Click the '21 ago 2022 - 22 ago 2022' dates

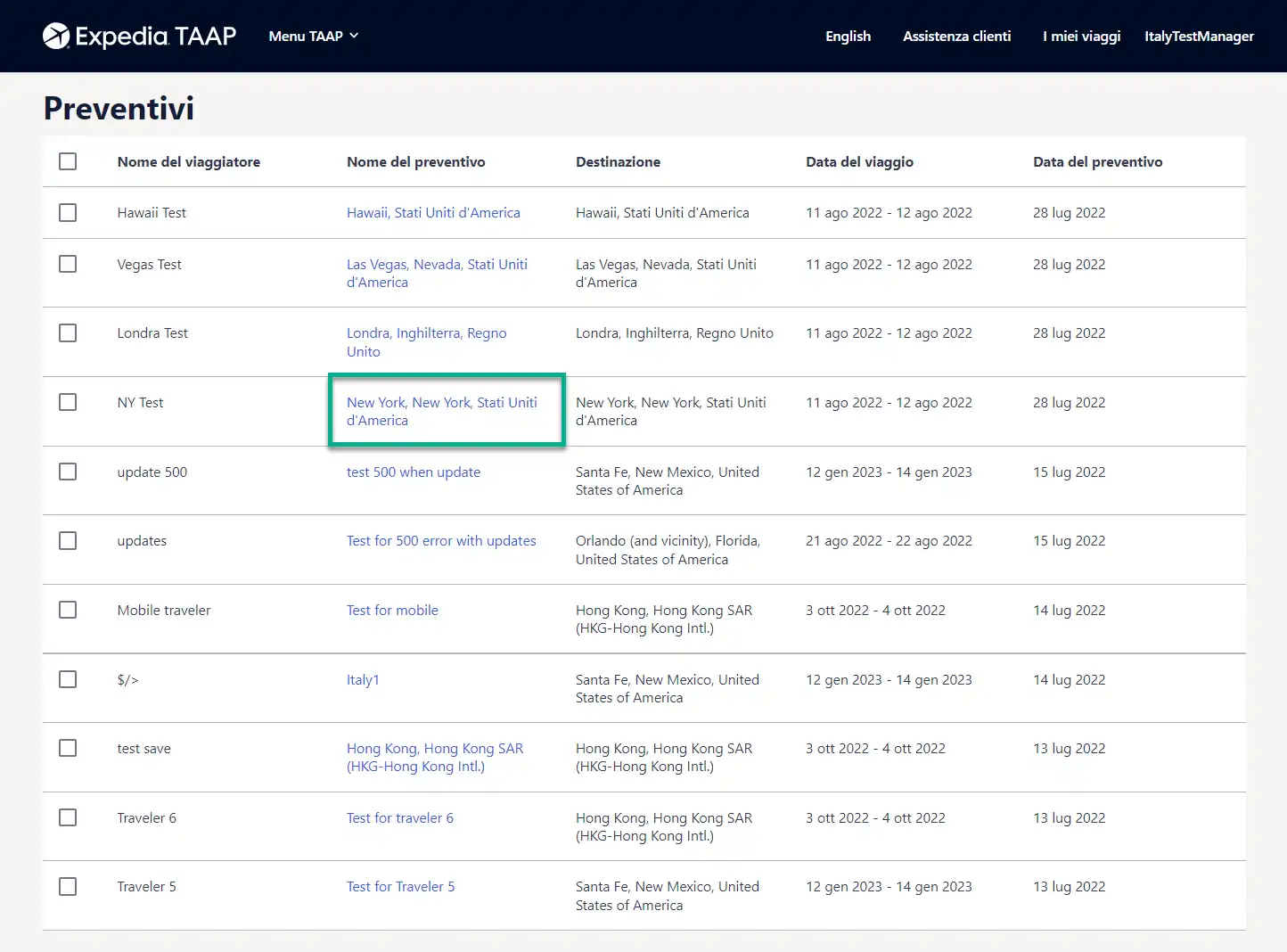(x=889, y=540)
